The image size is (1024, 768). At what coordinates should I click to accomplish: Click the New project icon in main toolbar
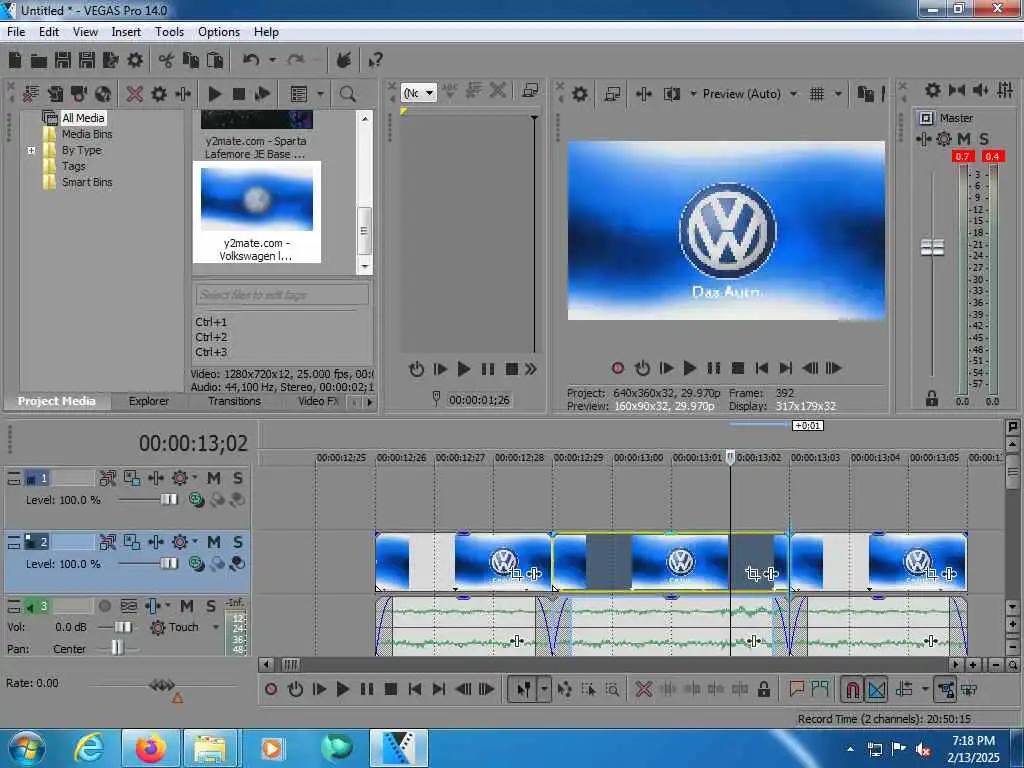click(15, 60)
